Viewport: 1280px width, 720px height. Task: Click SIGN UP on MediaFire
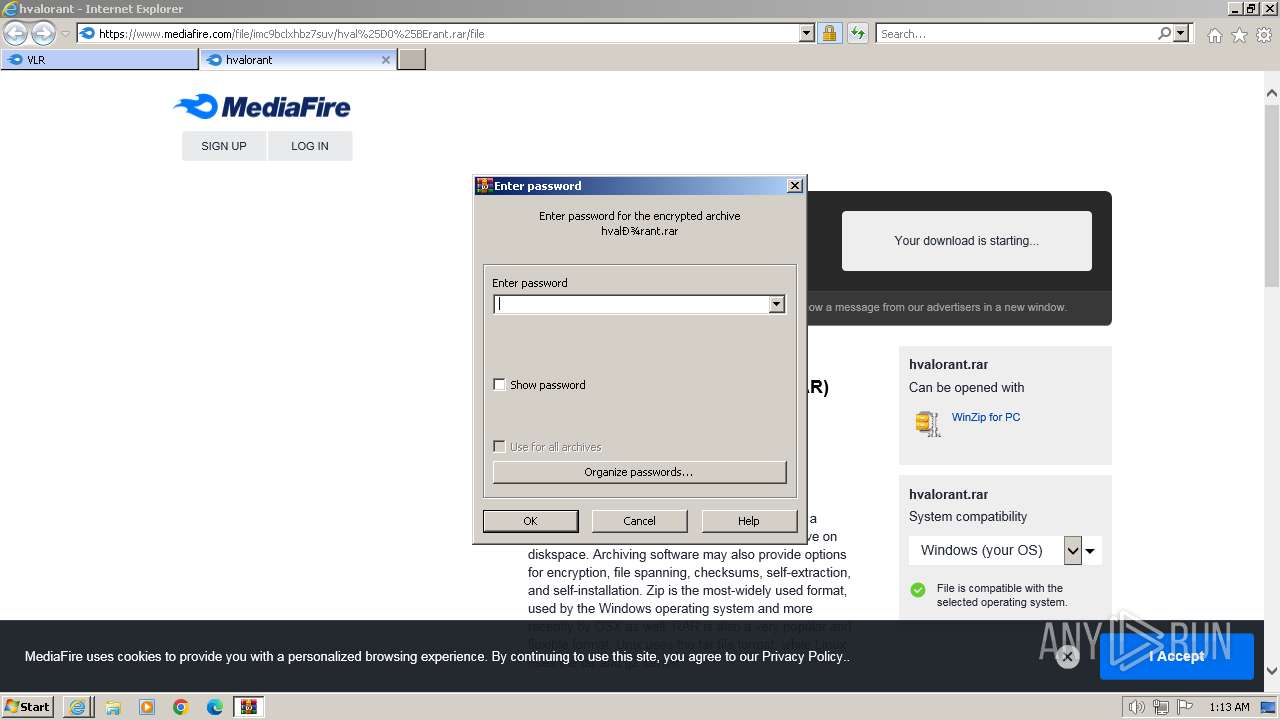pos(224,146)
